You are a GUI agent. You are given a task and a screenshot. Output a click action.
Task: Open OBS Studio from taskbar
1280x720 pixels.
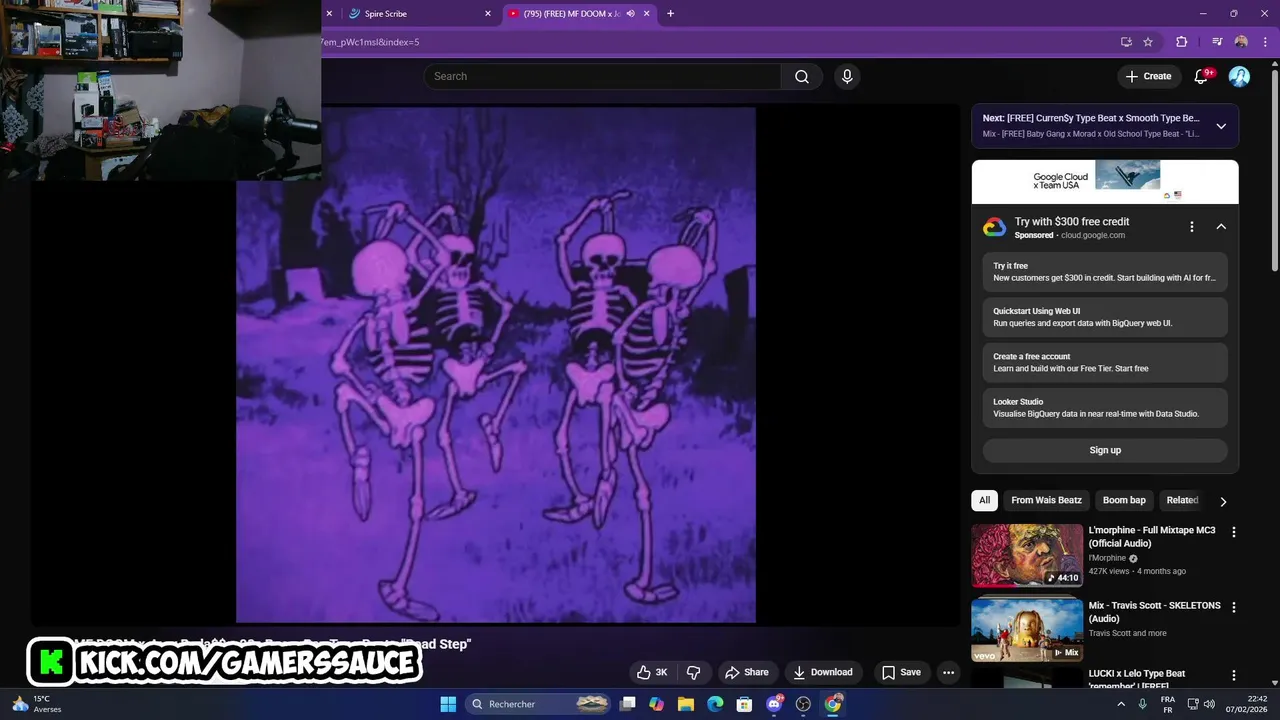point(803,704)
